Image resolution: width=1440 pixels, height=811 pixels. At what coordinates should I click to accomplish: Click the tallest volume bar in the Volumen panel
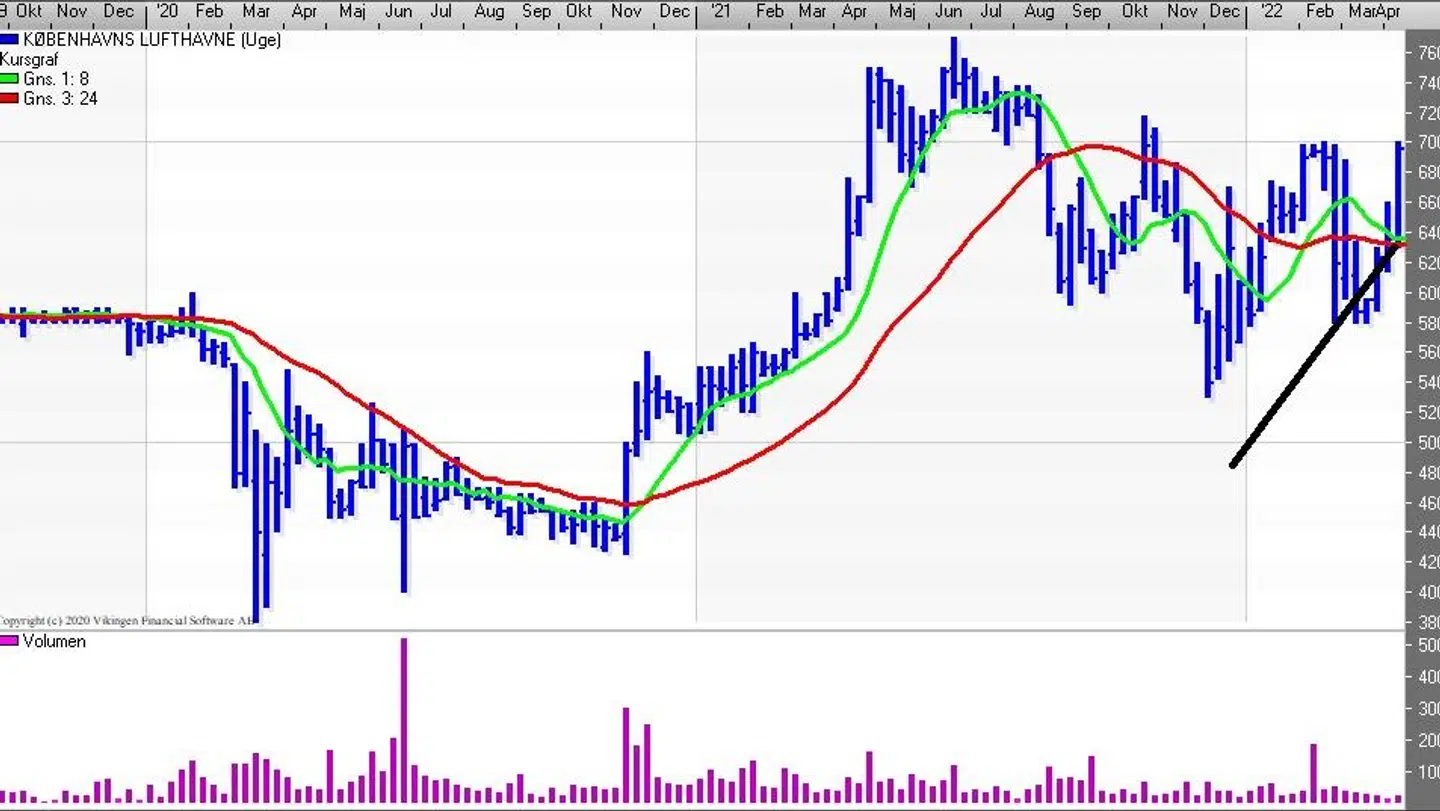(404, 720)
